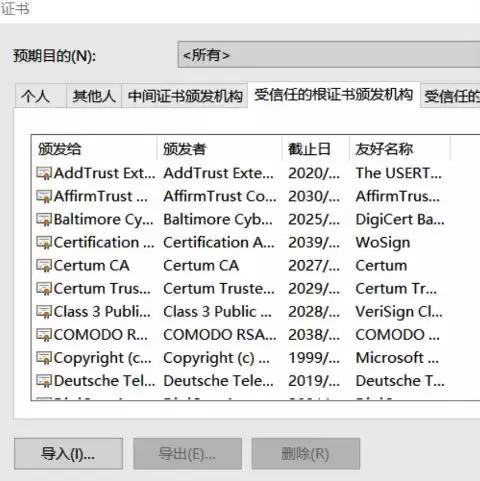Click expiry date cell '2019/...'

point(314,381)
